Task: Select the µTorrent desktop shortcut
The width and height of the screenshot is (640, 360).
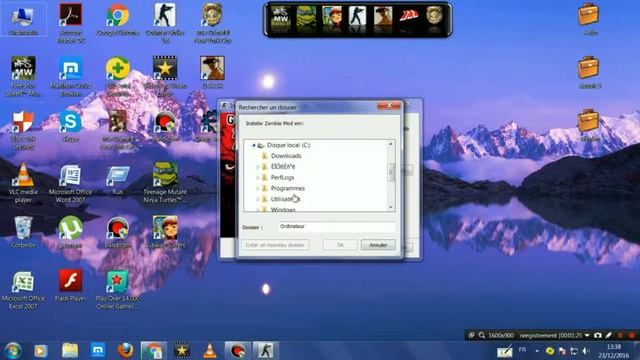Action: [x=70, y=232]
